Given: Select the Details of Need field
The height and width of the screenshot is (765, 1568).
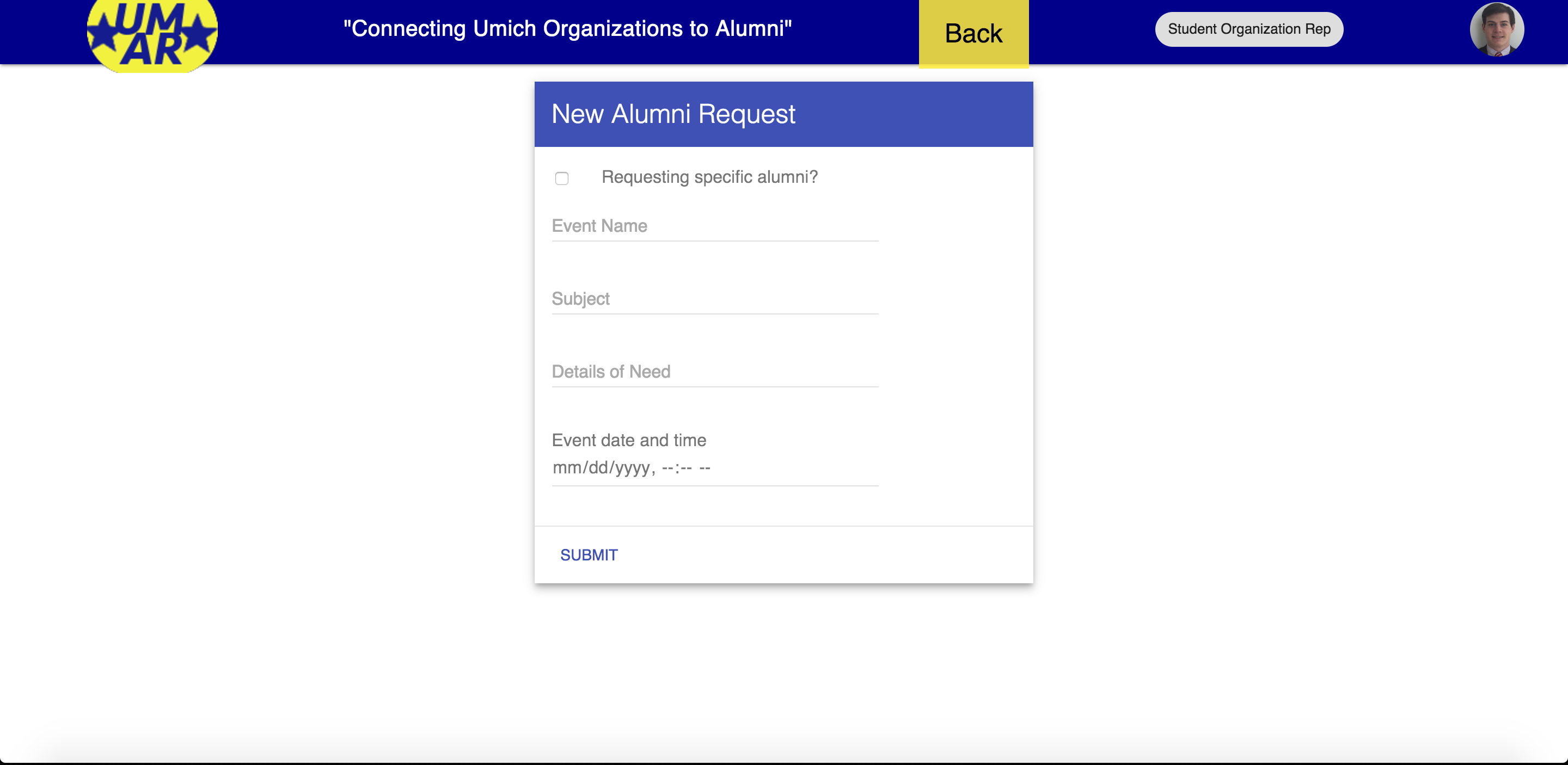Looking at the screenshot, I should [715, 372].
